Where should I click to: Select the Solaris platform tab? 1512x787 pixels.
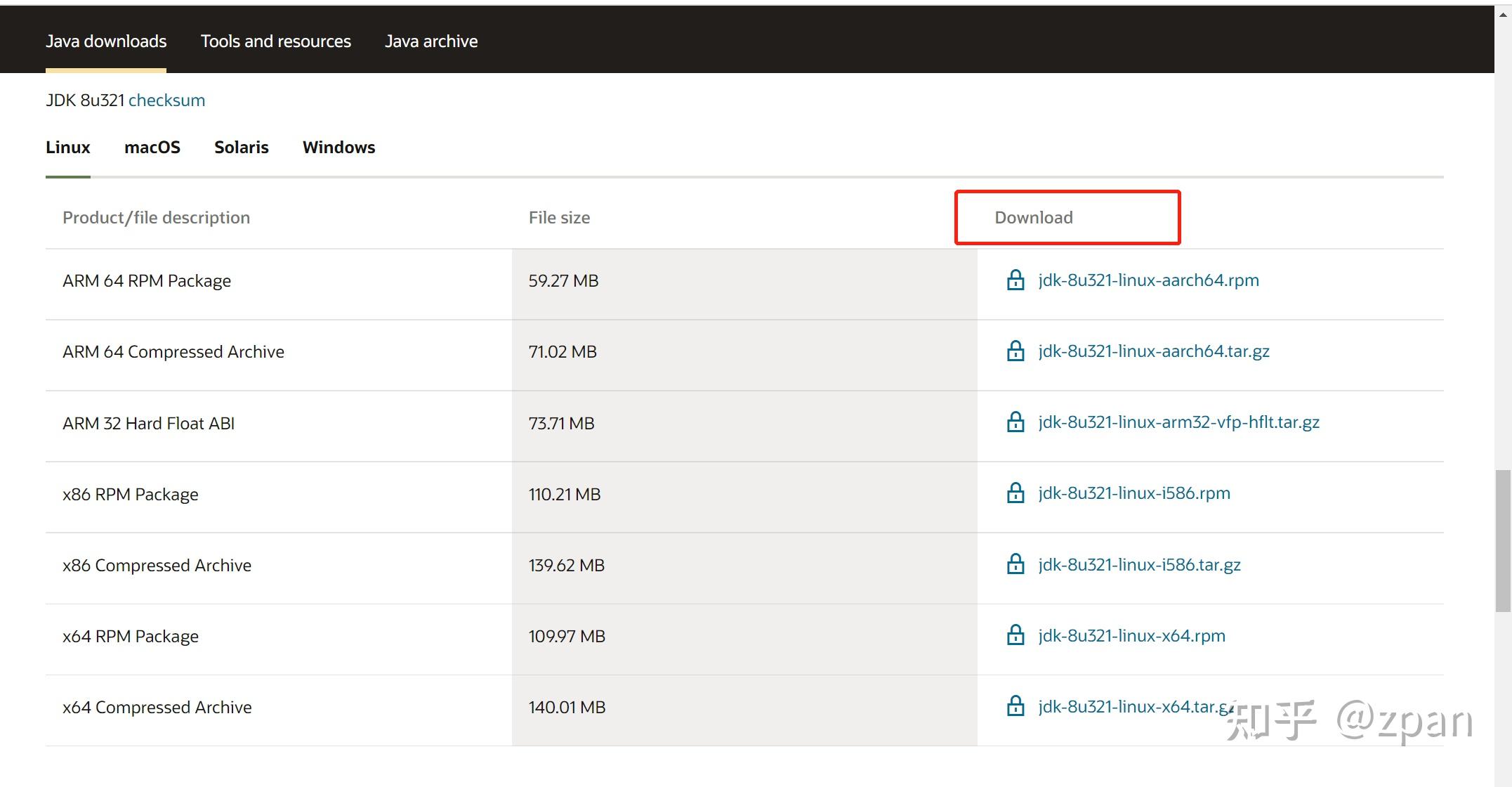242,148
